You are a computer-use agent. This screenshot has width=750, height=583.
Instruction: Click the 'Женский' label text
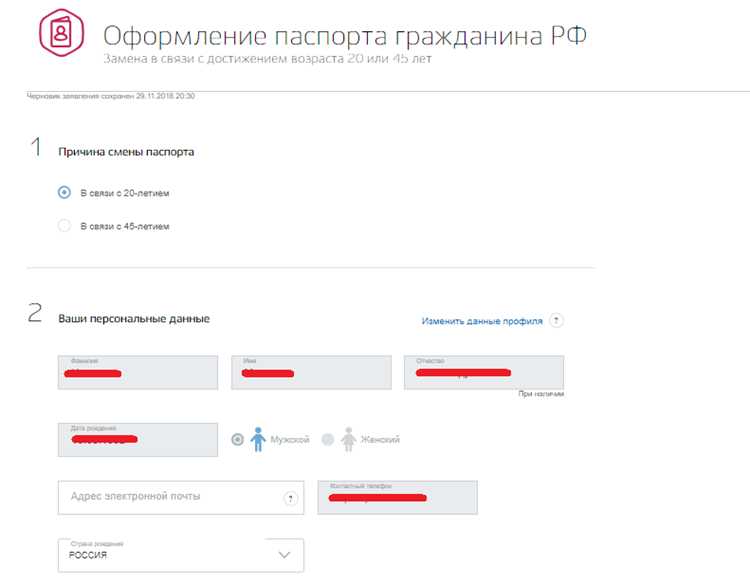[x=380, y=440]
